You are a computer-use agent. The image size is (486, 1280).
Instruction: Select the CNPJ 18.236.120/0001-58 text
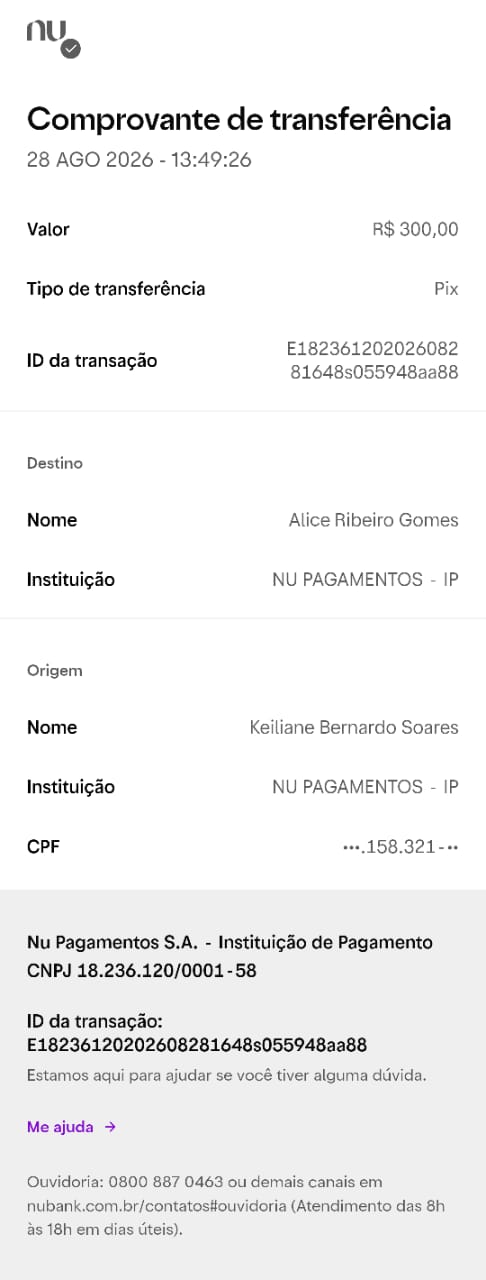pyautogui.click(x=142, y=970)
